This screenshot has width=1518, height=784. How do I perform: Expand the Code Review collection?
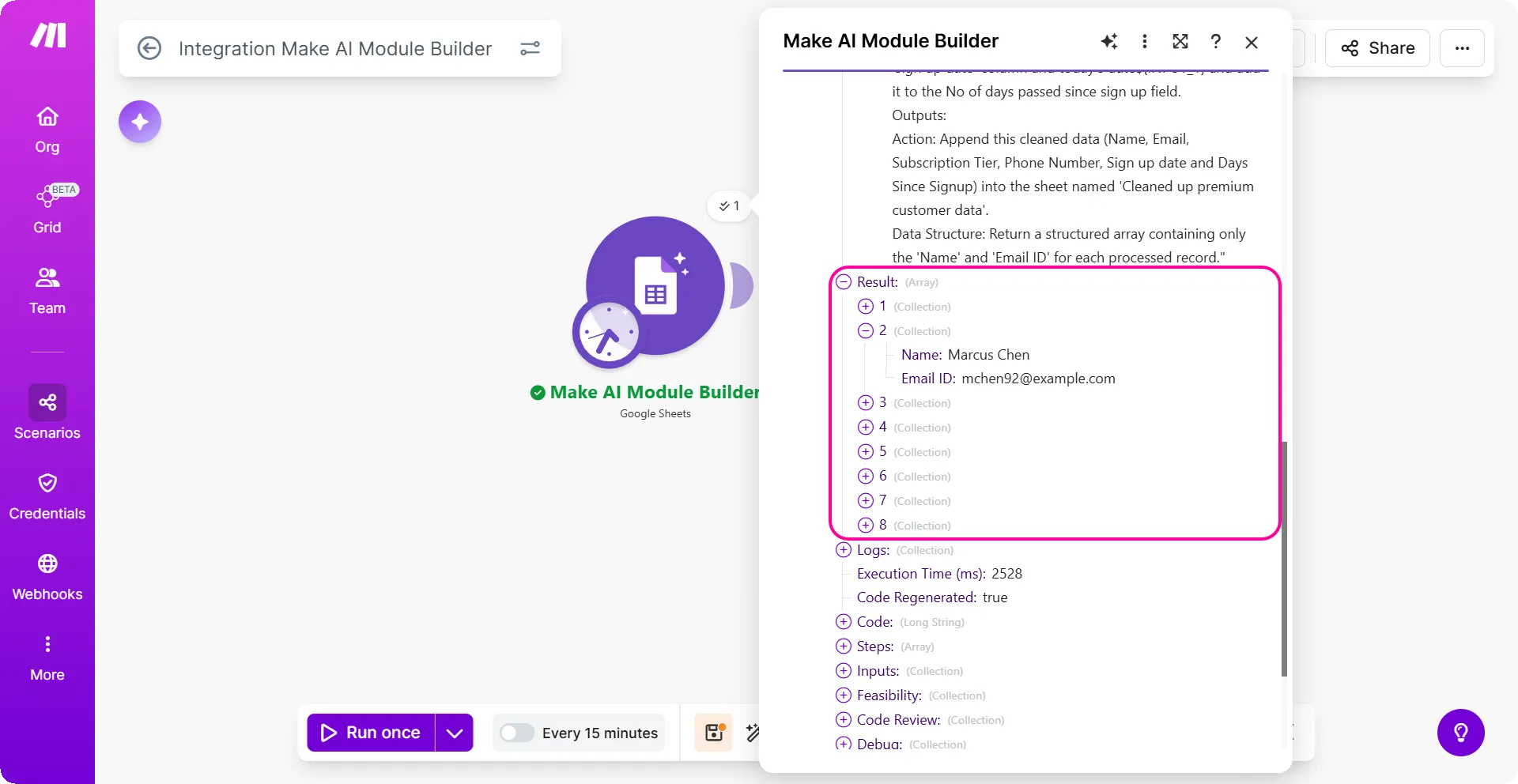coord(844,720)
